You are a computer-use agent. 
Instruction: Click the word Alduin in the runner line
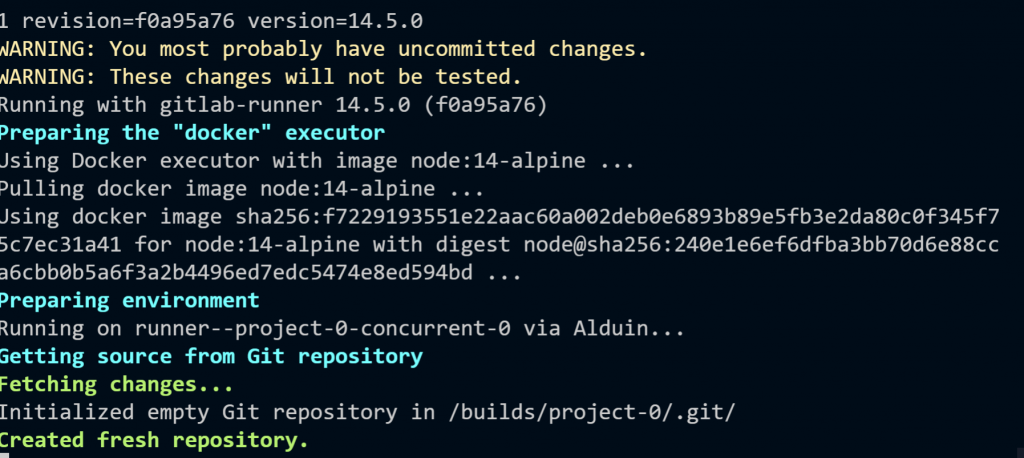pyautogui.click(x=610, y=329)
